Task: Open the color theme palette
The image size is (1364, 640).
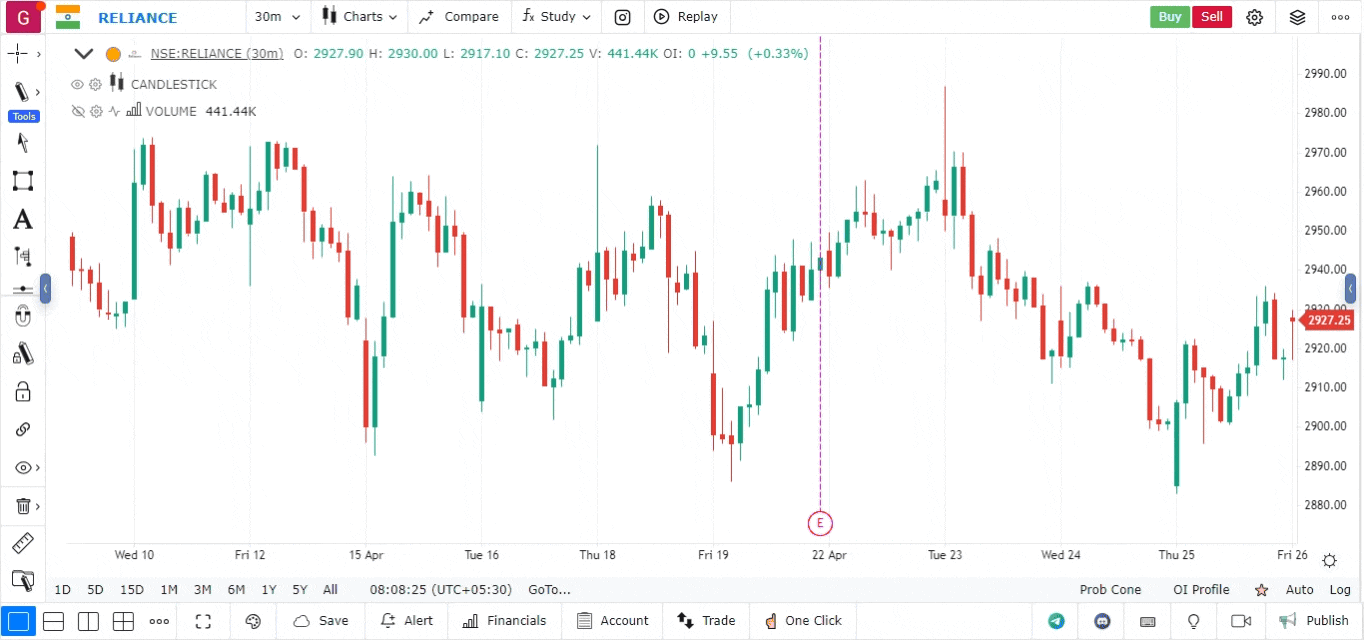Action: (x=253, y=621)
